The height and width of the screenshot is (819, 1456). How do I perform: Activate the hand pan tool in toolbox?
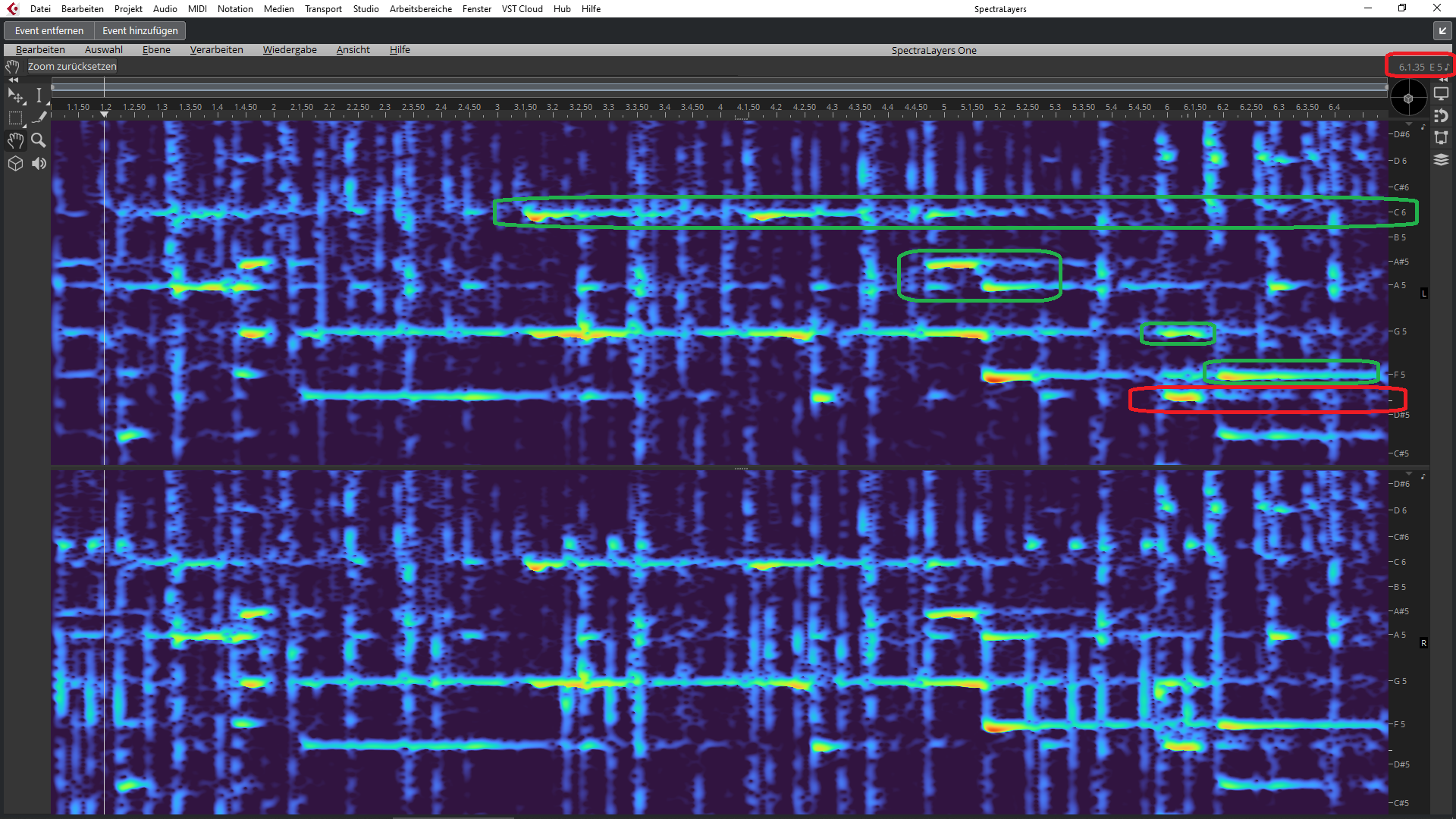pyautogui.click(x=15, y=140)
